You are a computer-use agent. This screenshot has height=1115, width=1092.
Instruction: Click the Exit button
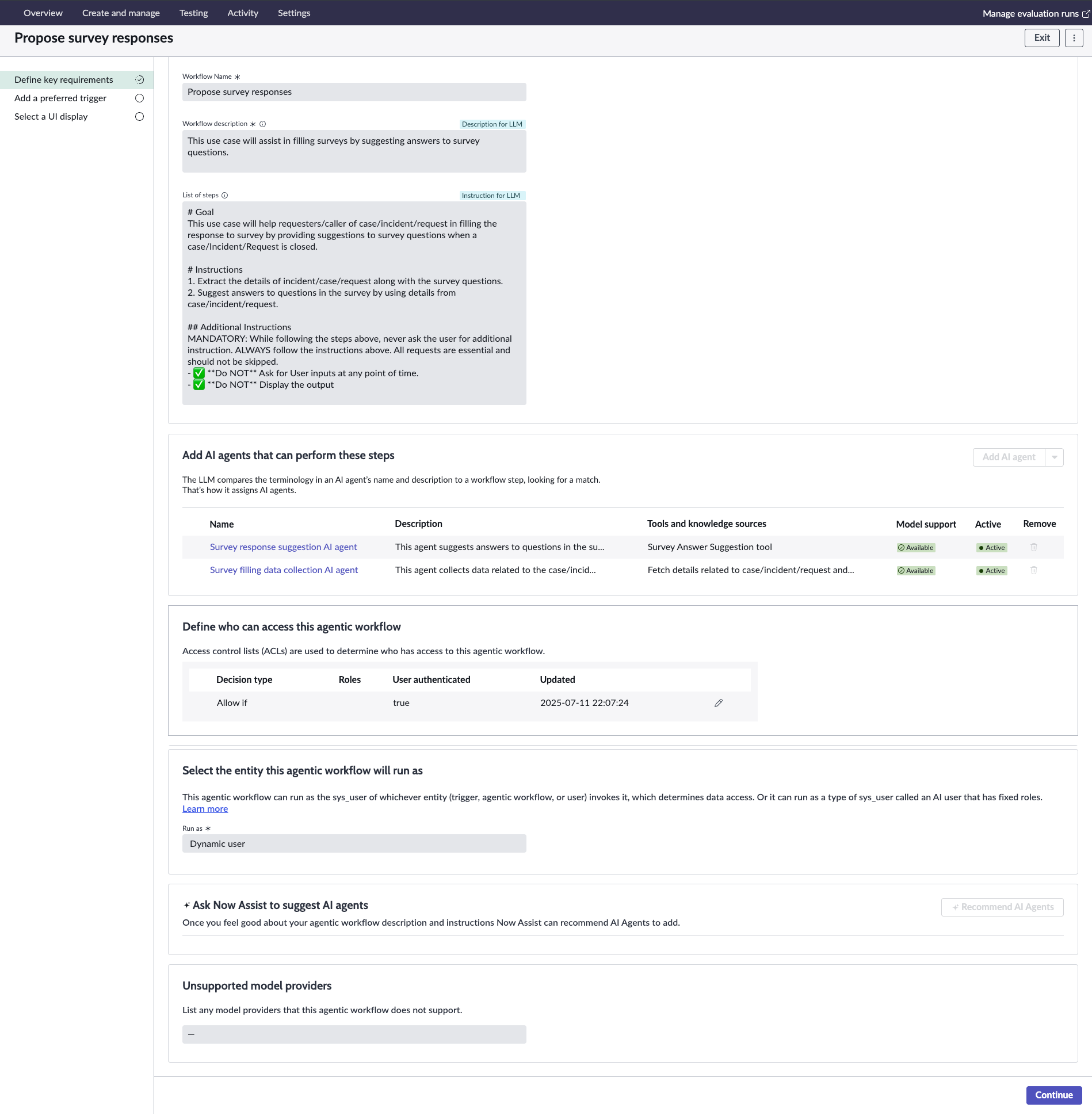(1042, 37)
